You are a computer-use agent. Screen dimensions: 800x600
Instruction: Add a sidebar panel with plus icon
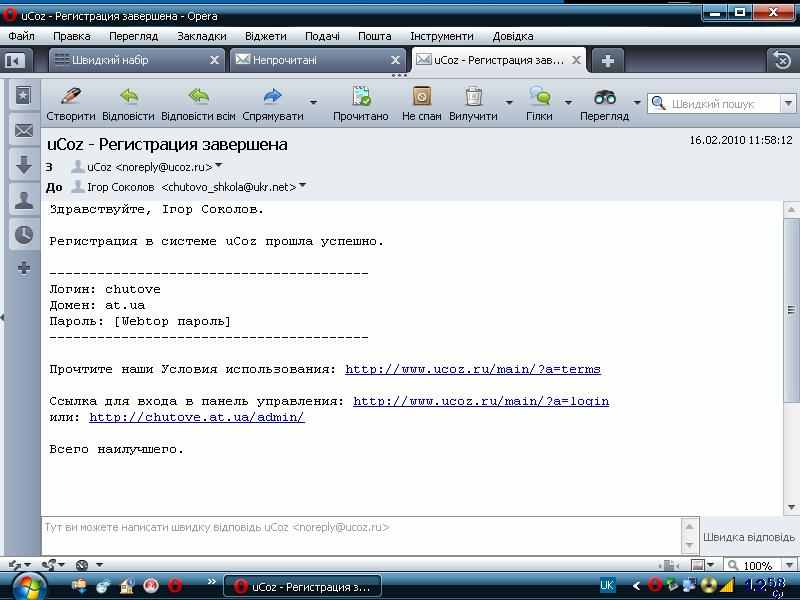coord(23,268)
